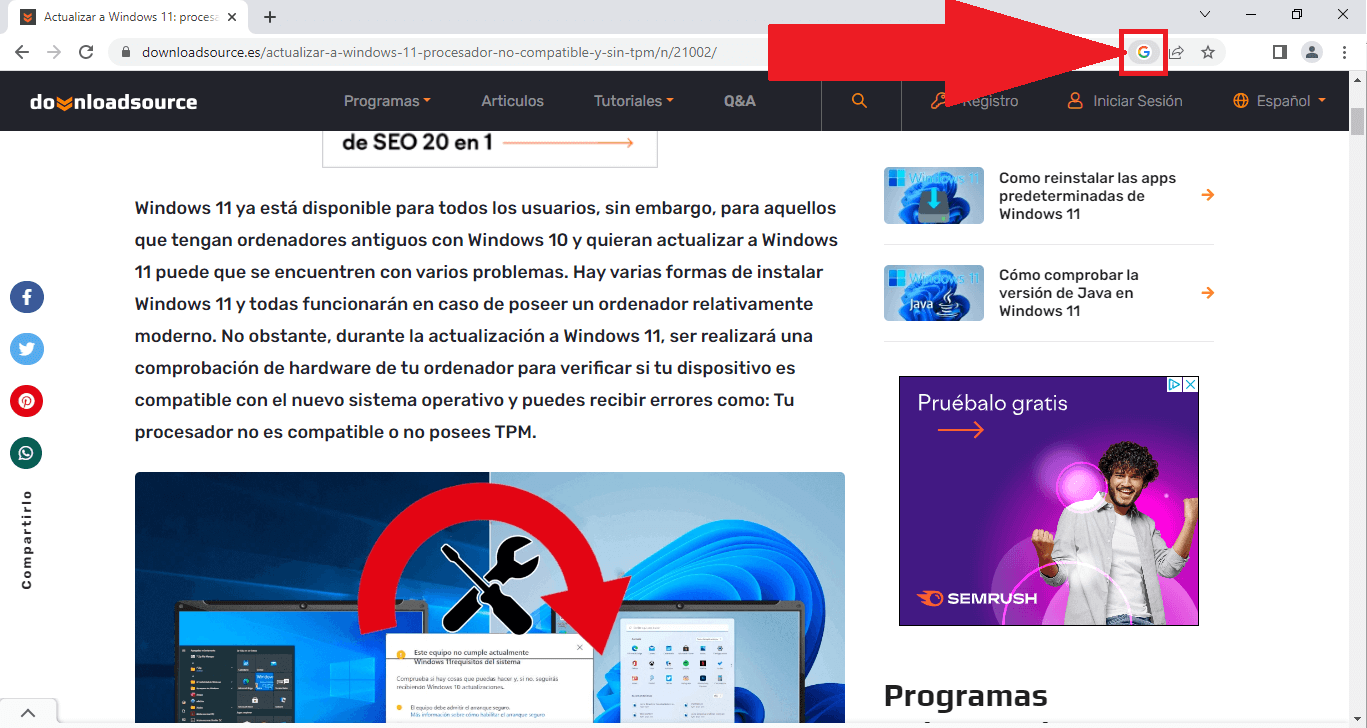
Task: Open the Q&A section
Action: click(740, 101)
